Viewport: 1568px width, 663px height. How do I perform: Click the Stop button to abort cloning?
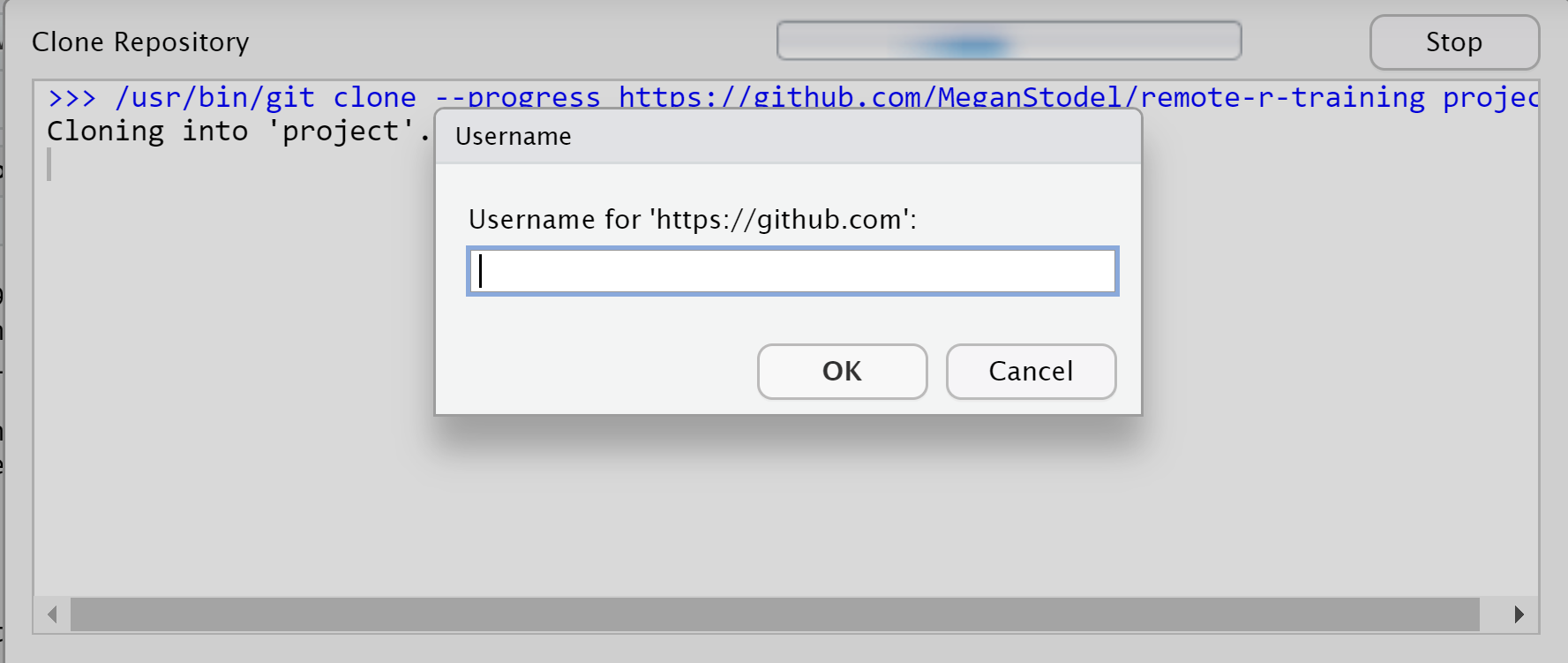tap(1452, 41)
